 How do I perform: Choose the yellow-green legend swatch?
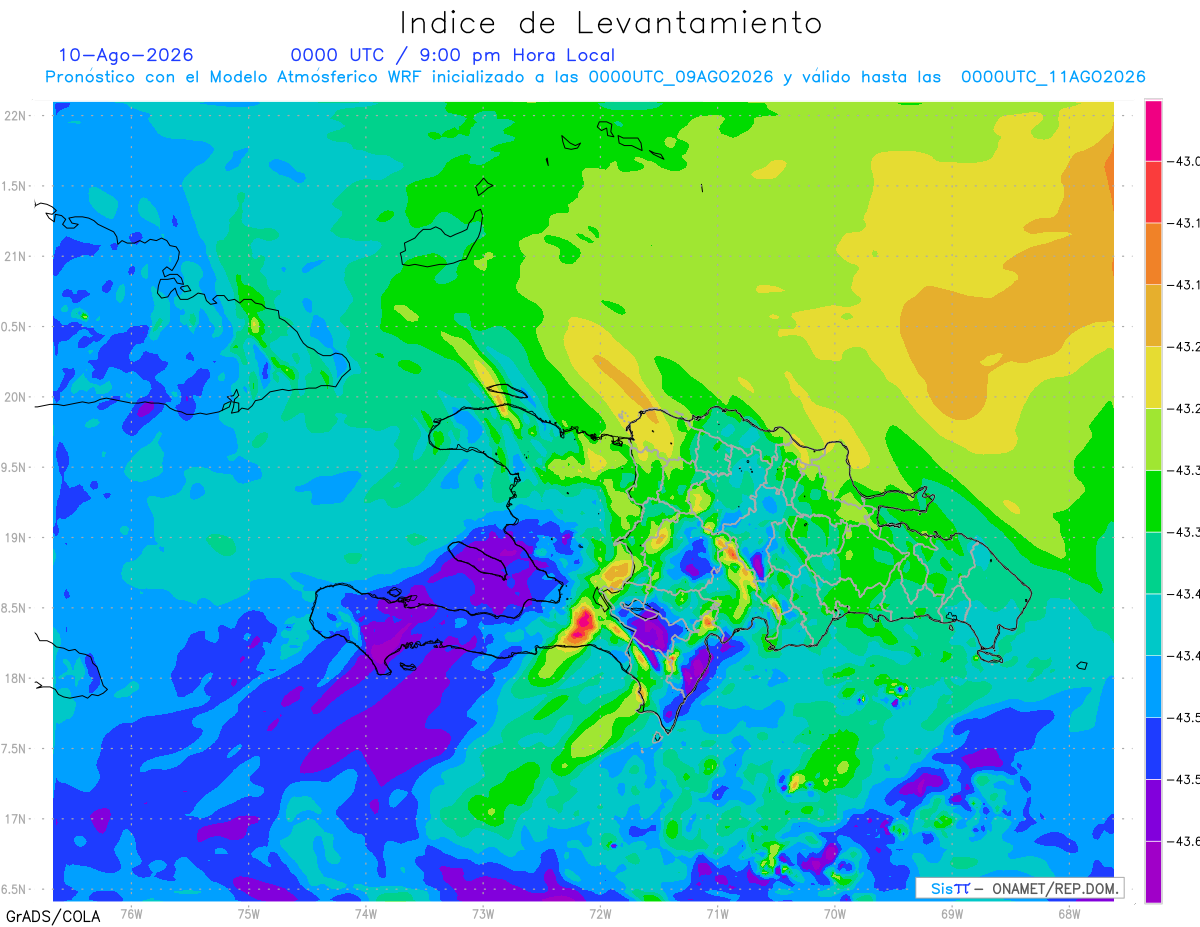pos(1153,438)
